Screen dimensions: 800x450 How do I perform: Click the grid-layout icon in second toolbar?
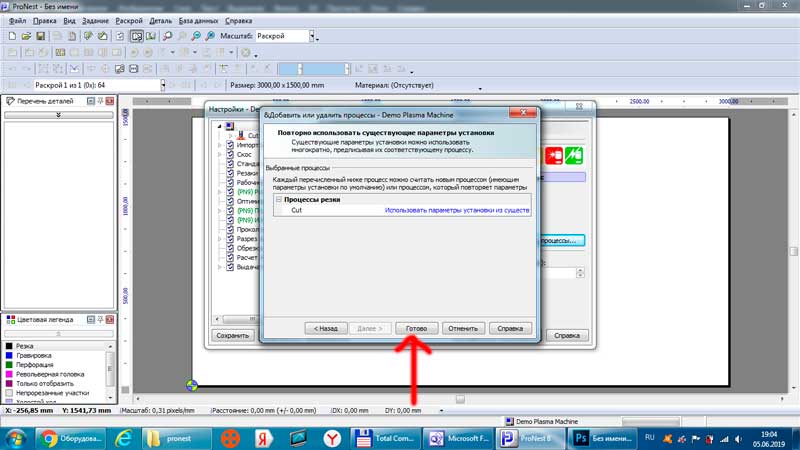[60, 53]
